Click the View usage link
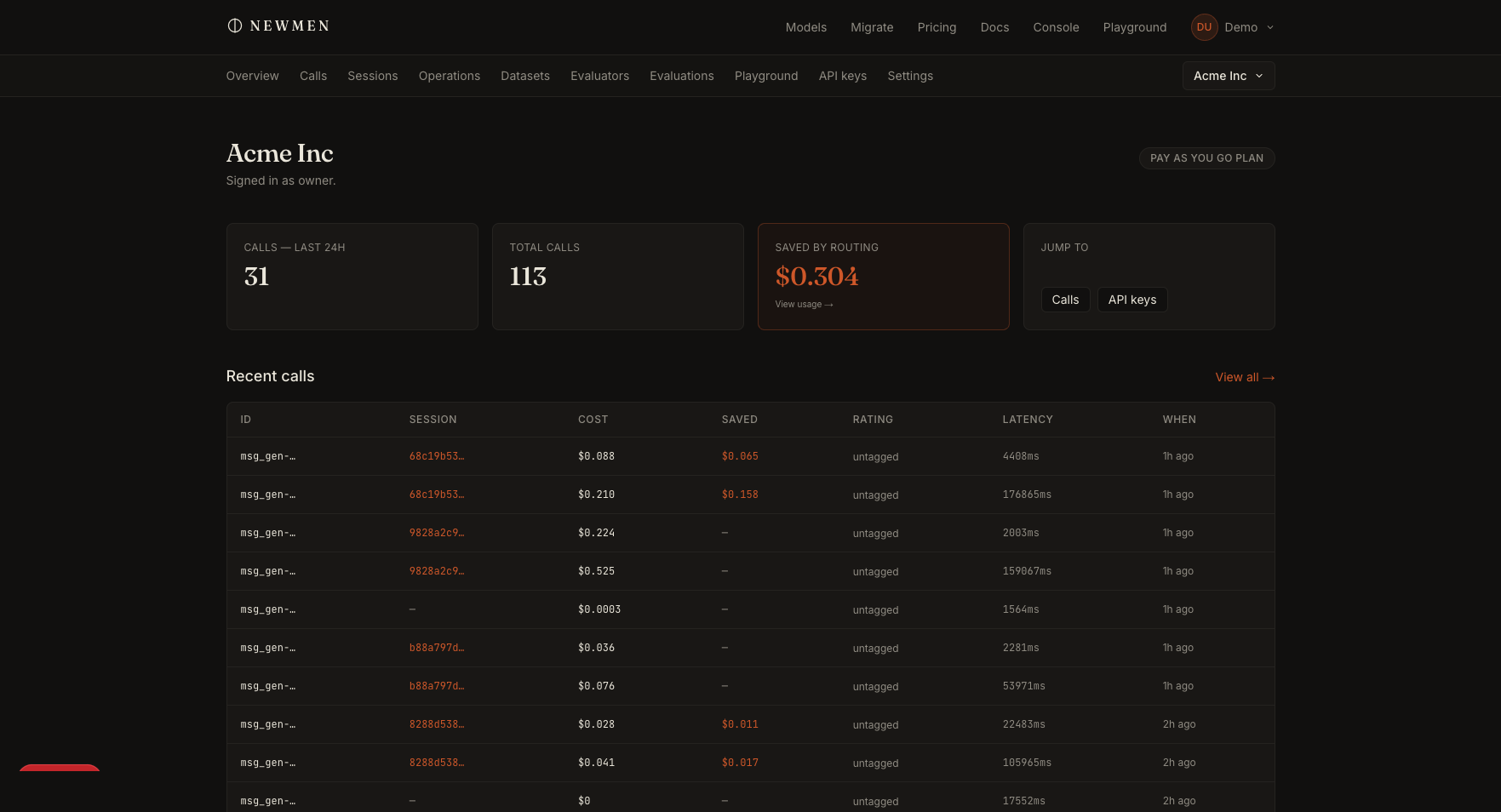This screenshot has width=1501, height=812. tap(804, 305)
